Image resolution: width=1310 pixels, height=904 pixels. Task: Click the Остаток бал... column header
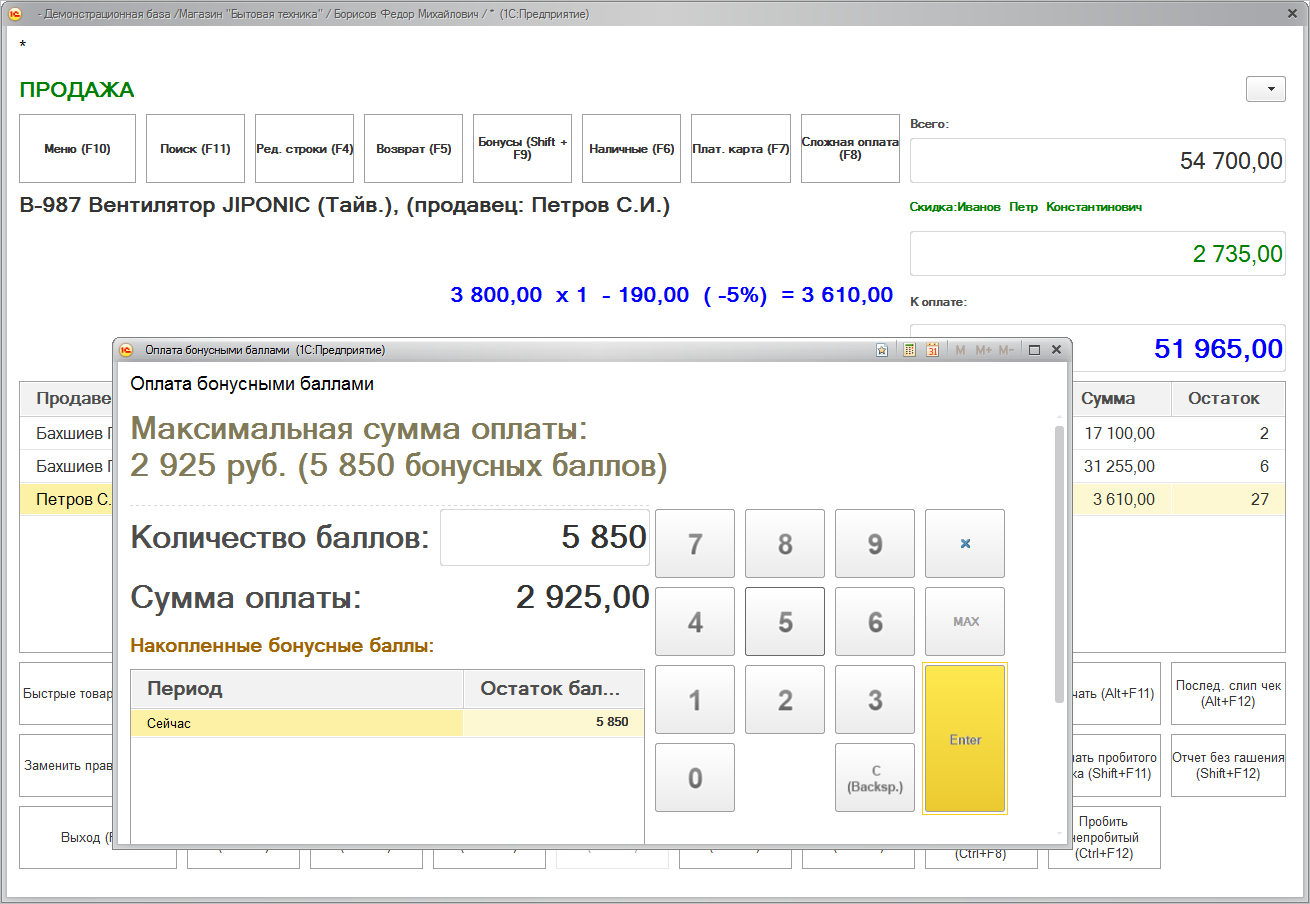coord(554,689)
